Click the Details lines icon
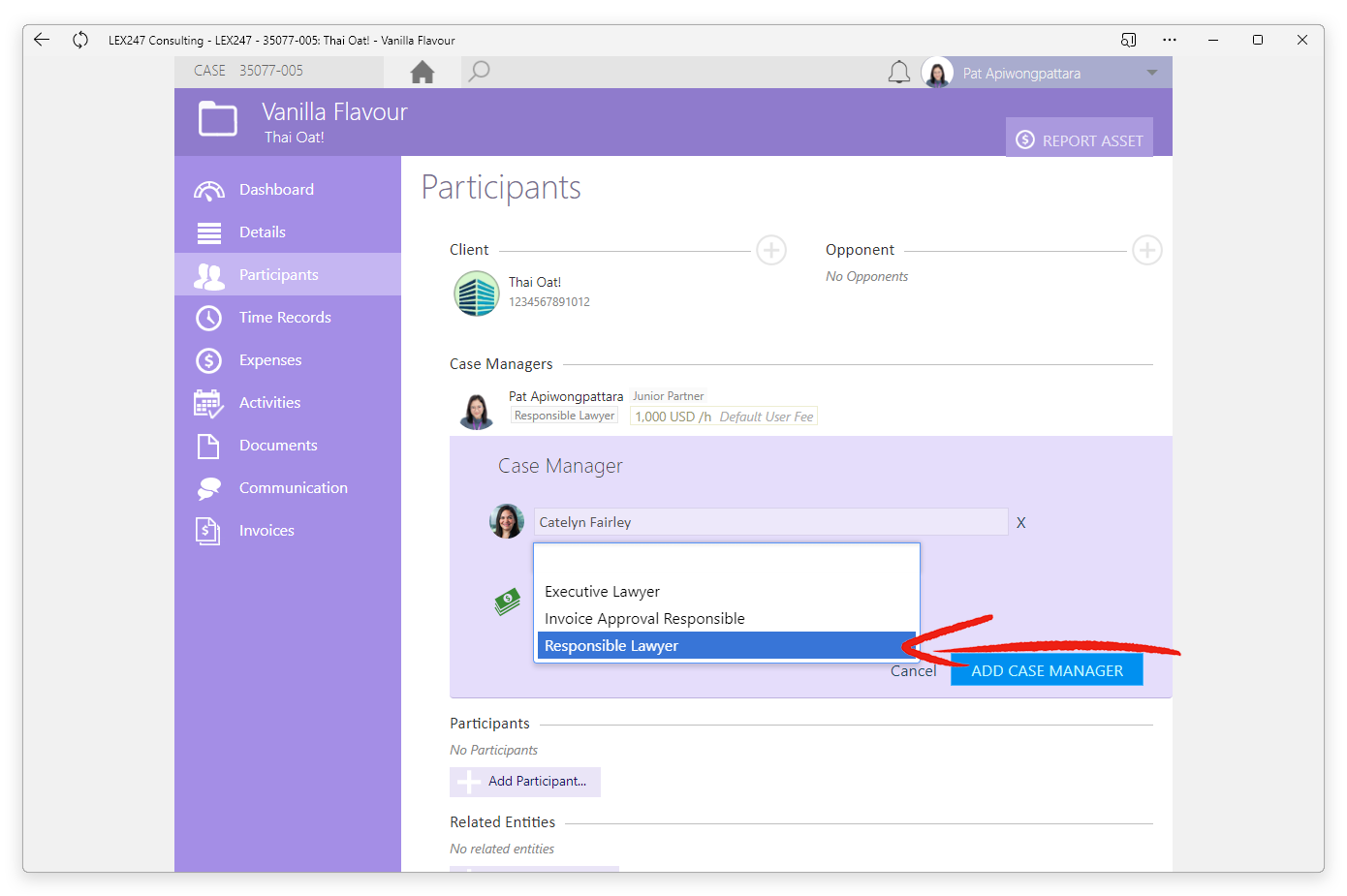Viewport: 1347px width, 896px height. [209, 232]
